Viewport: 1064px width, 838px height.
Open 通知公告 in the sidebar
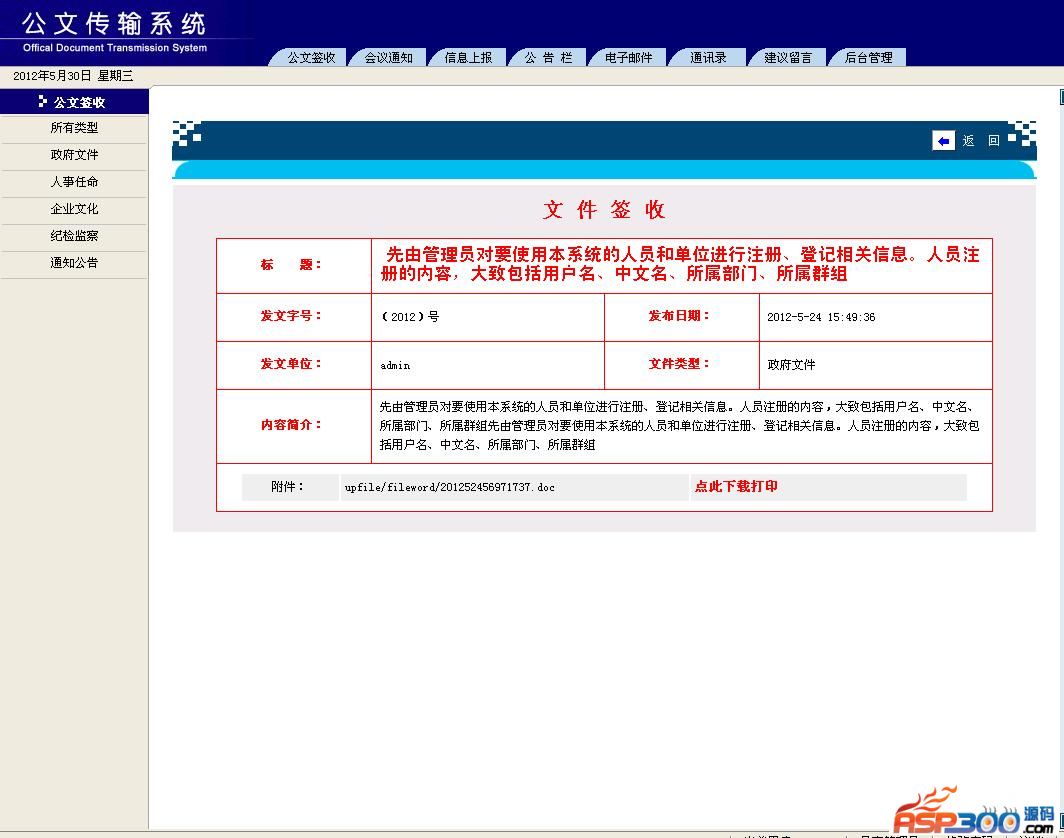[74, 263]
